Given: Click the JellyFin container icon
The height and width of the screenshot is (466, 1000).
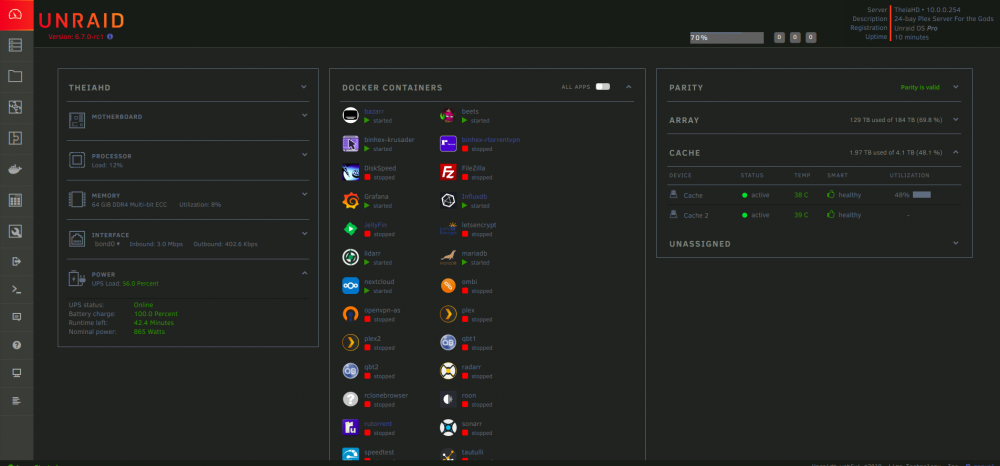Looking at the screenshot, I should 350,229.
